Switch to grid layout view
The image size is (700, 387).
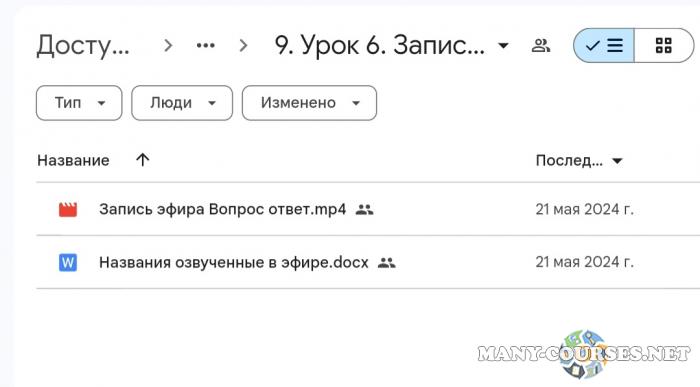point(664,45)
